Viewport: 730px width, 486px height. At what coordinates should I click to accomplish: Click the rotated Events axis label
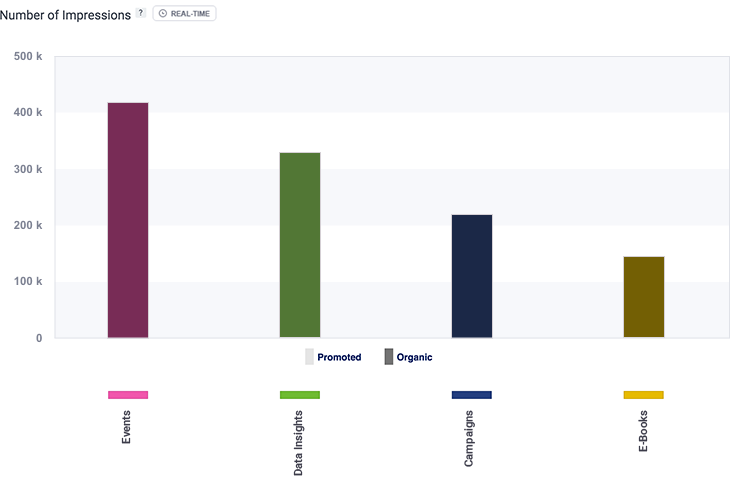(127, 426)
